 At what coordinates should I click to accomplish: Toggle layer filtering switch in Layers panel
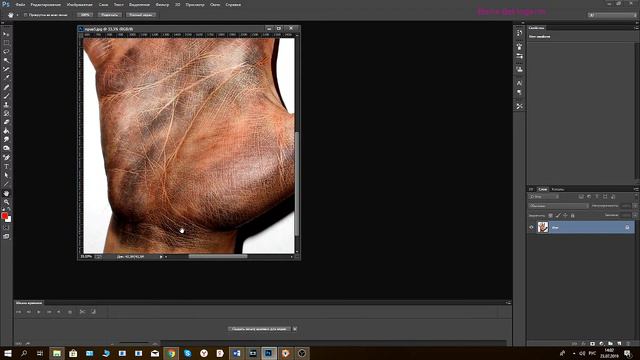pos(635,197)
